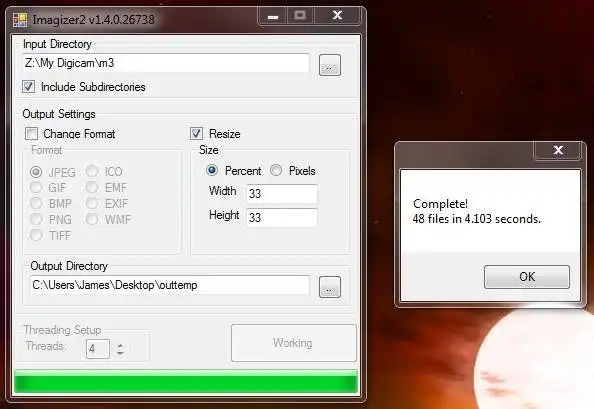Image resolution: width=594 pixels, height=409 pixels.
Task: Select the Percent size option
Action: pos(212,170)
